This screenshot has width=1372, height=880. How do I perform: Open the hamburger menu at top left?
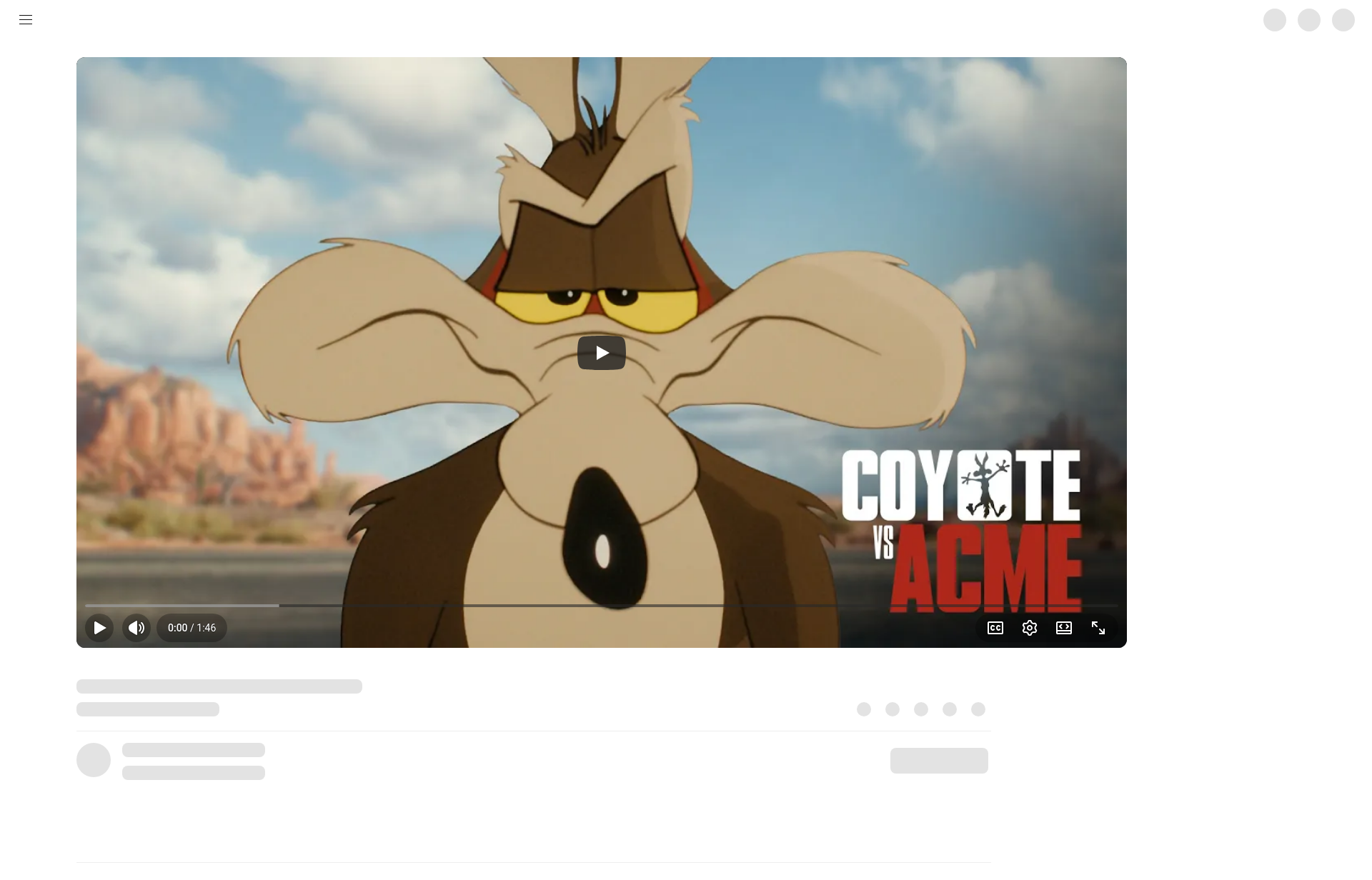(x=26, y=20)
